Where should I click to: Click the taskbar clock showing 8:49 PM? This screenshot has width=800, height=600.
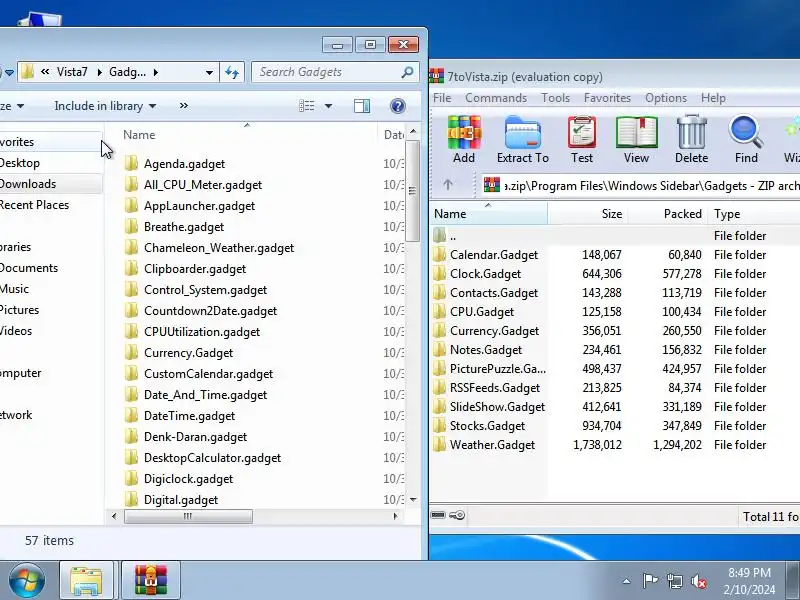749,581
